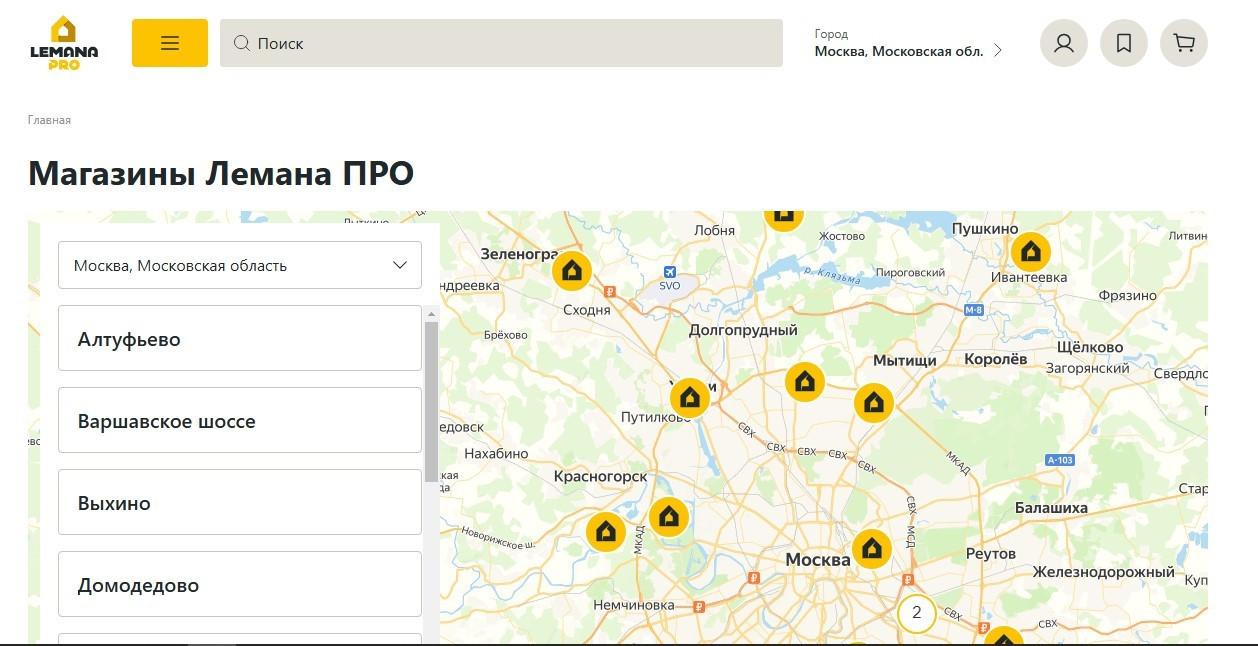
Task: Change city via Москва, Московская обл. selector
Action: coord(898,50)
